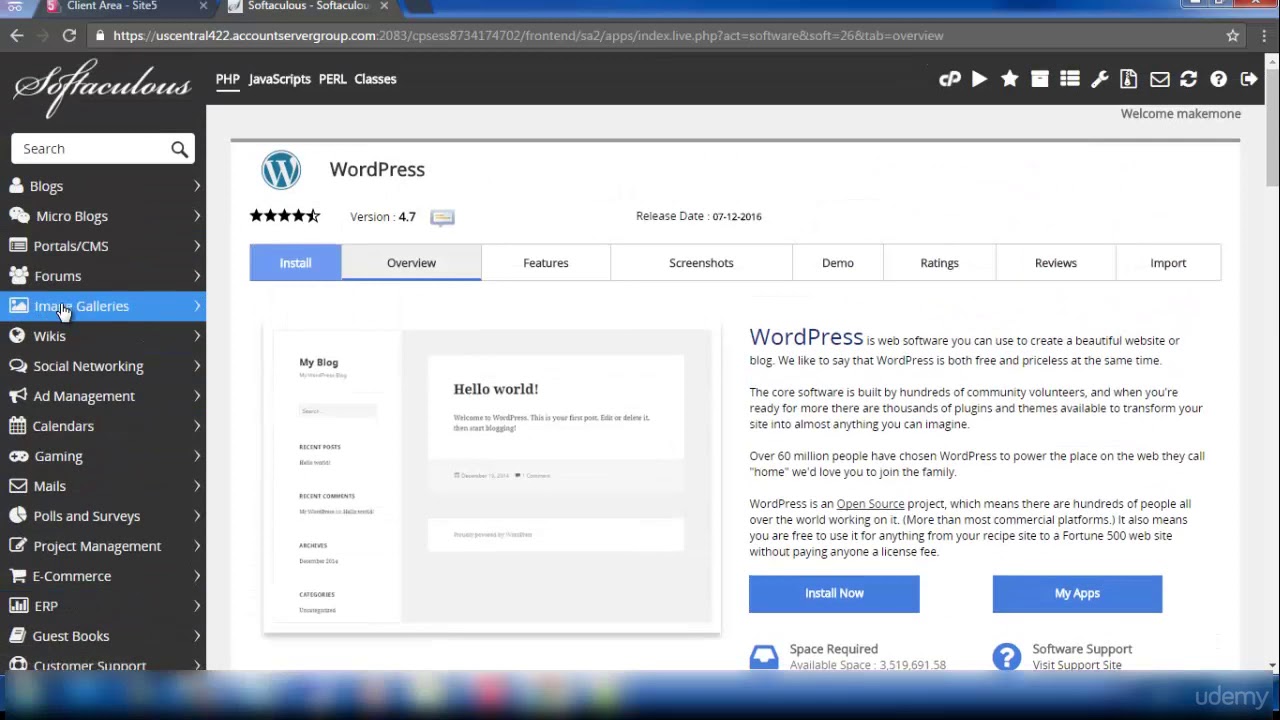Click the changelog icon beside version 4.7
Viewport: 1280px width, 720px height.
[442, 217]
